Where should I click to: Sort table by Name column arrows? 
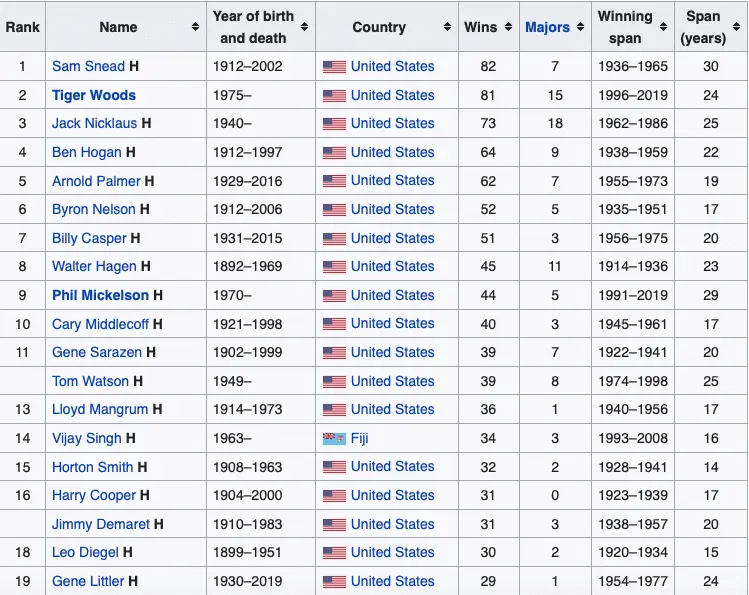195,28
